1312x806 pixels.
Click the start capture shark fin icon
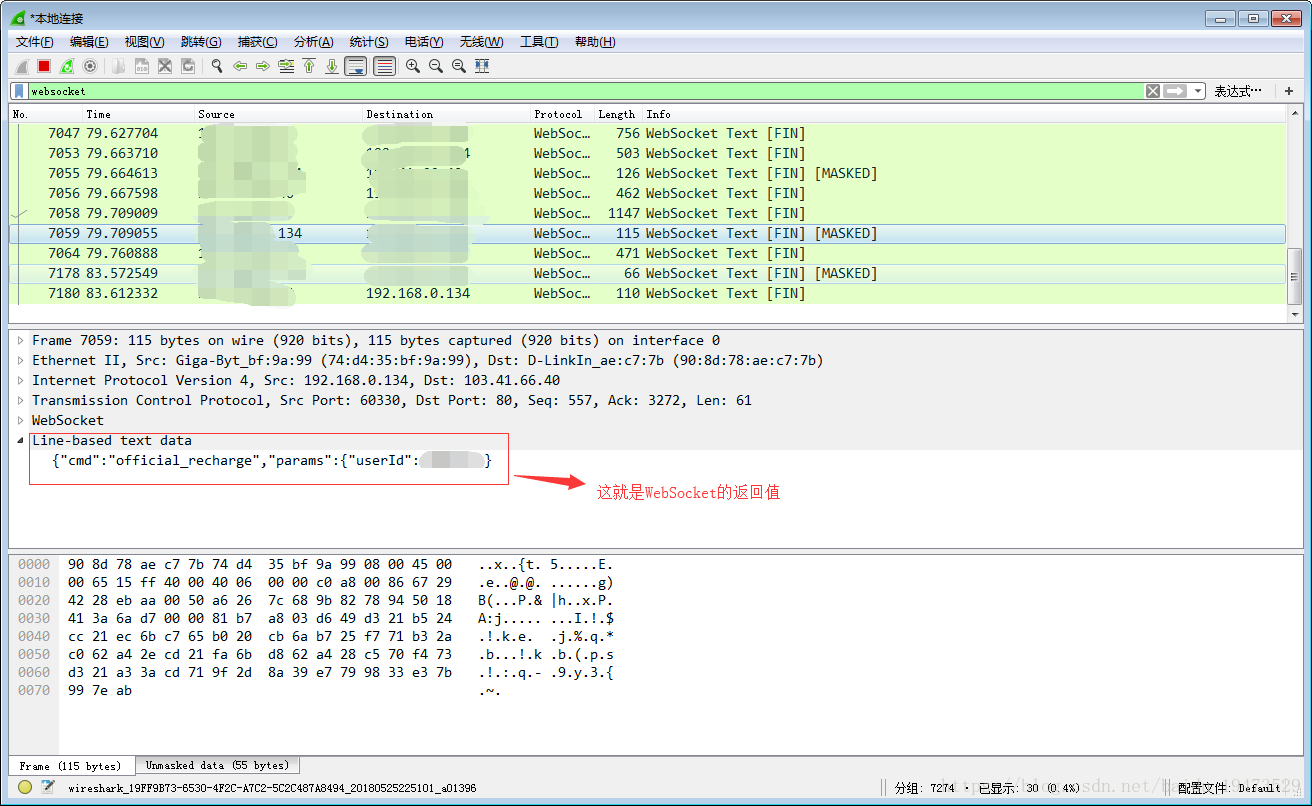21,66
